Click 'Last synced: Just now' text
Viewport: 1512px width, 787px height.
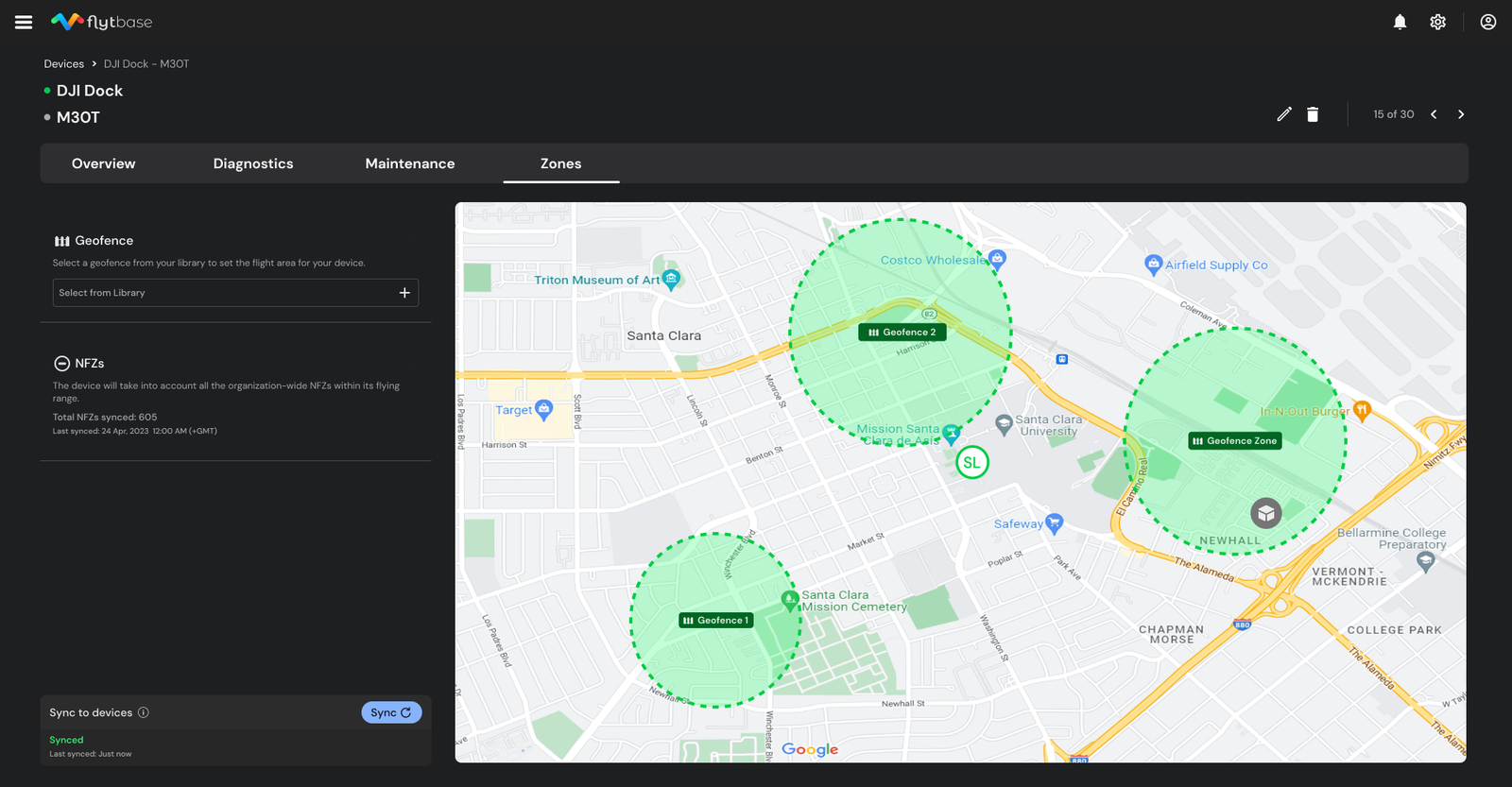click(91, 754)
